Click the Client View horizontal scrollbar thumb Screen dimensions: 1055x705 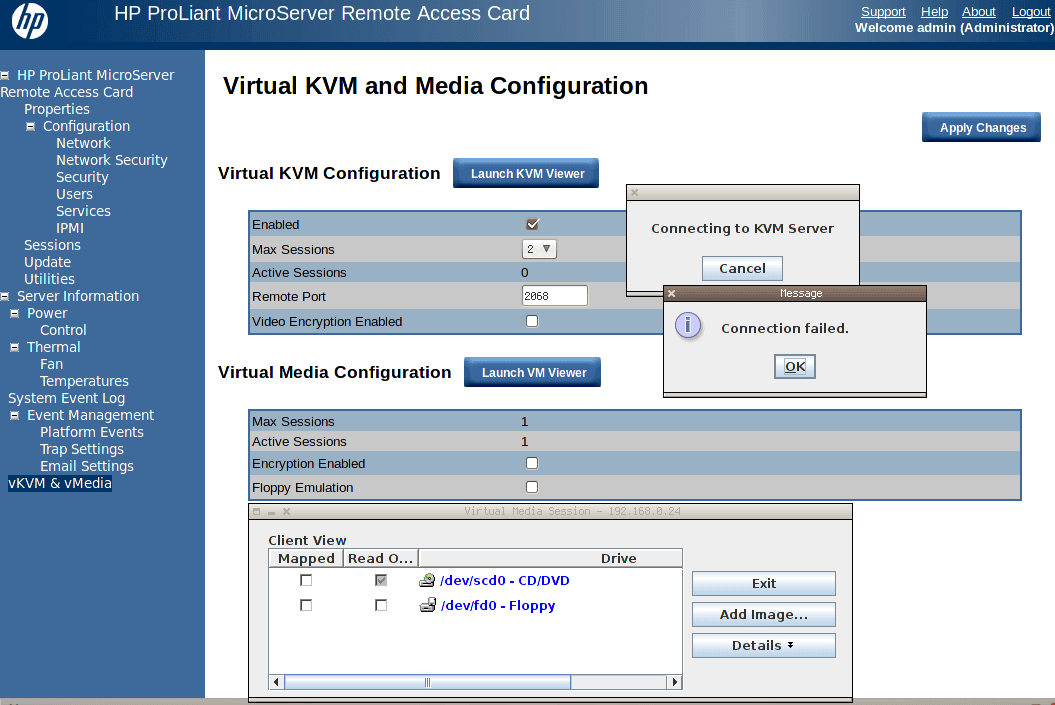tap(427, 682)
